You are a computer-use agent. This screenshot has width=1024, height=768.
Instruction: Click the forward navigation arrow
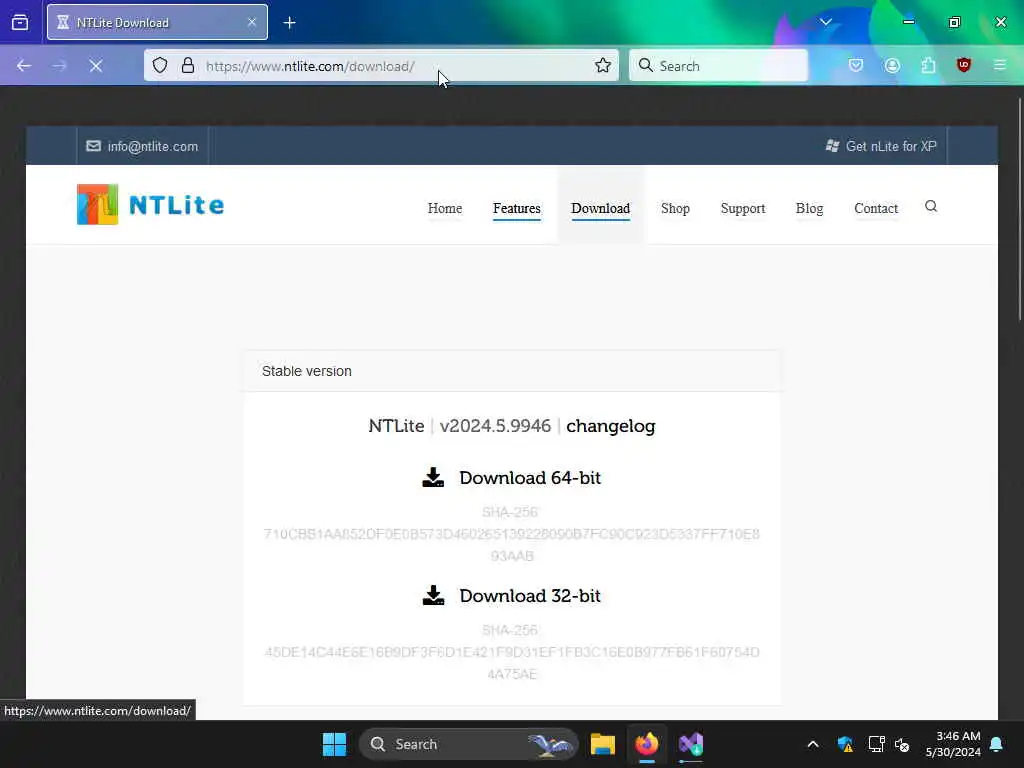(x=59, y=66)
